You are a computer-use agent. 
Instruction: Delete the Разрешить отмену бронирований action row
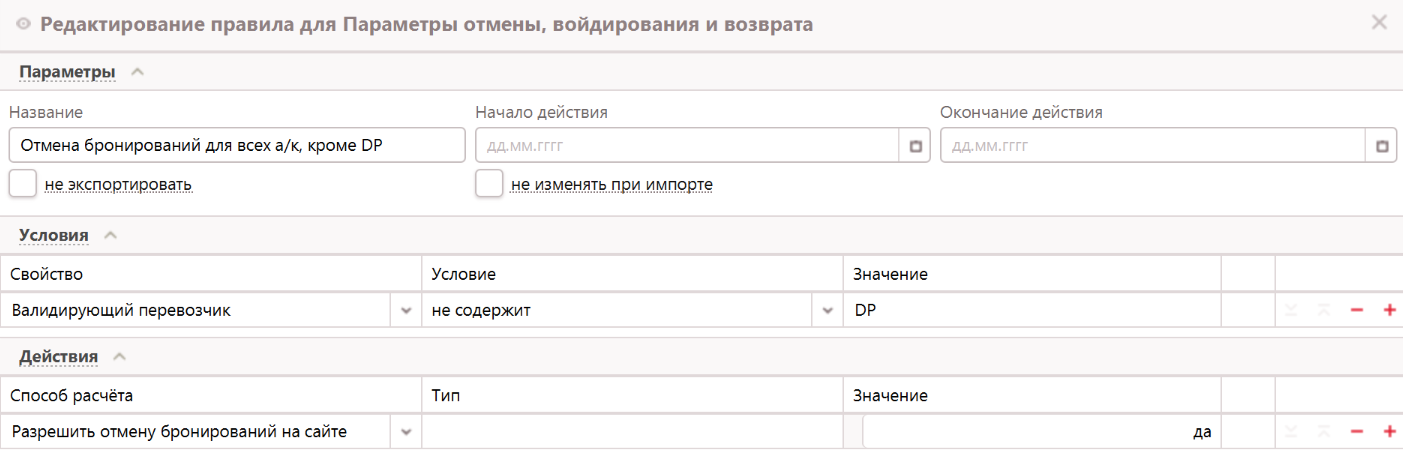tap(1357, 432)
